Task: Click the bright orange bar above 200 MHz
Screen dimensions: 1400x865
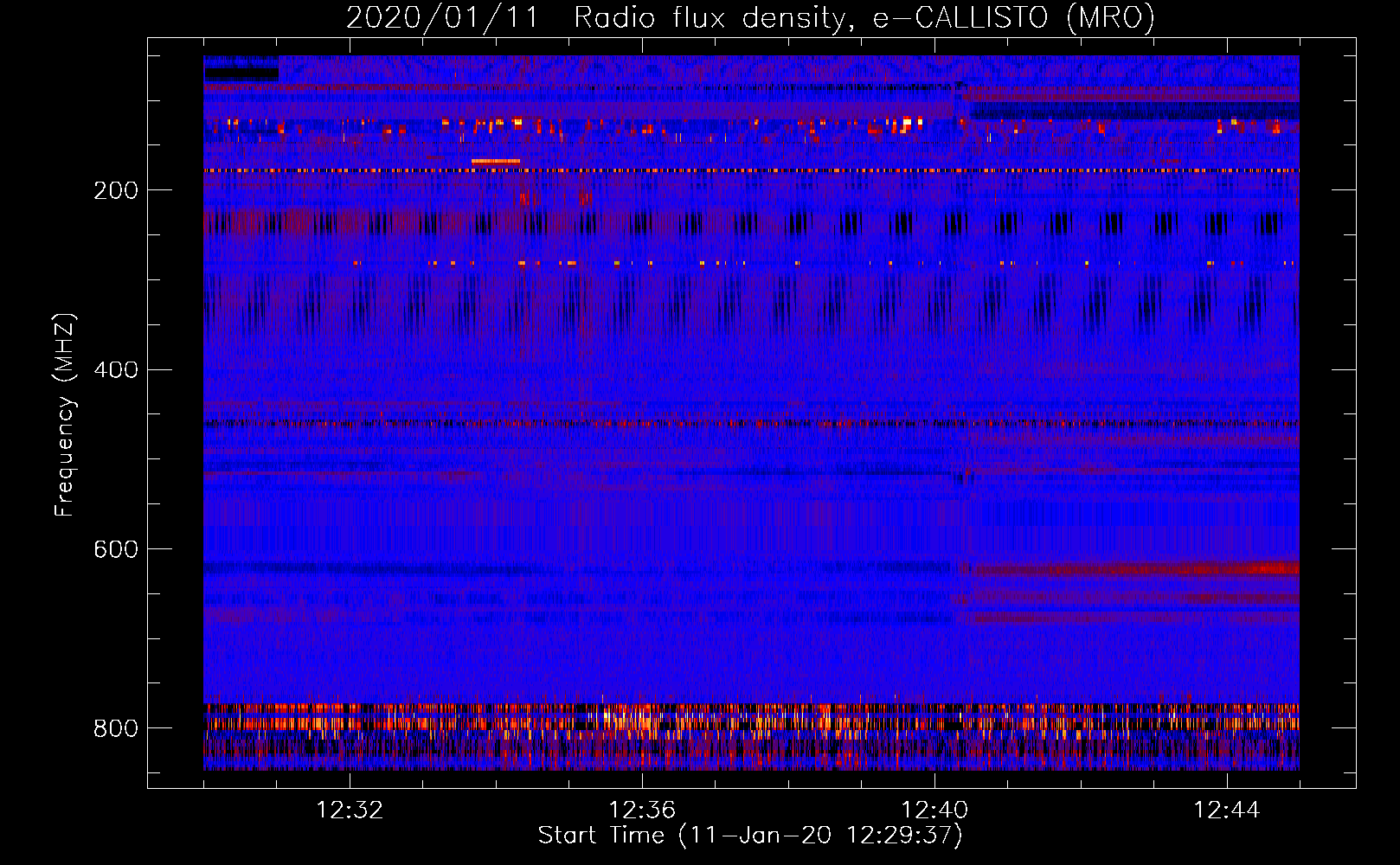Action: 496,161
